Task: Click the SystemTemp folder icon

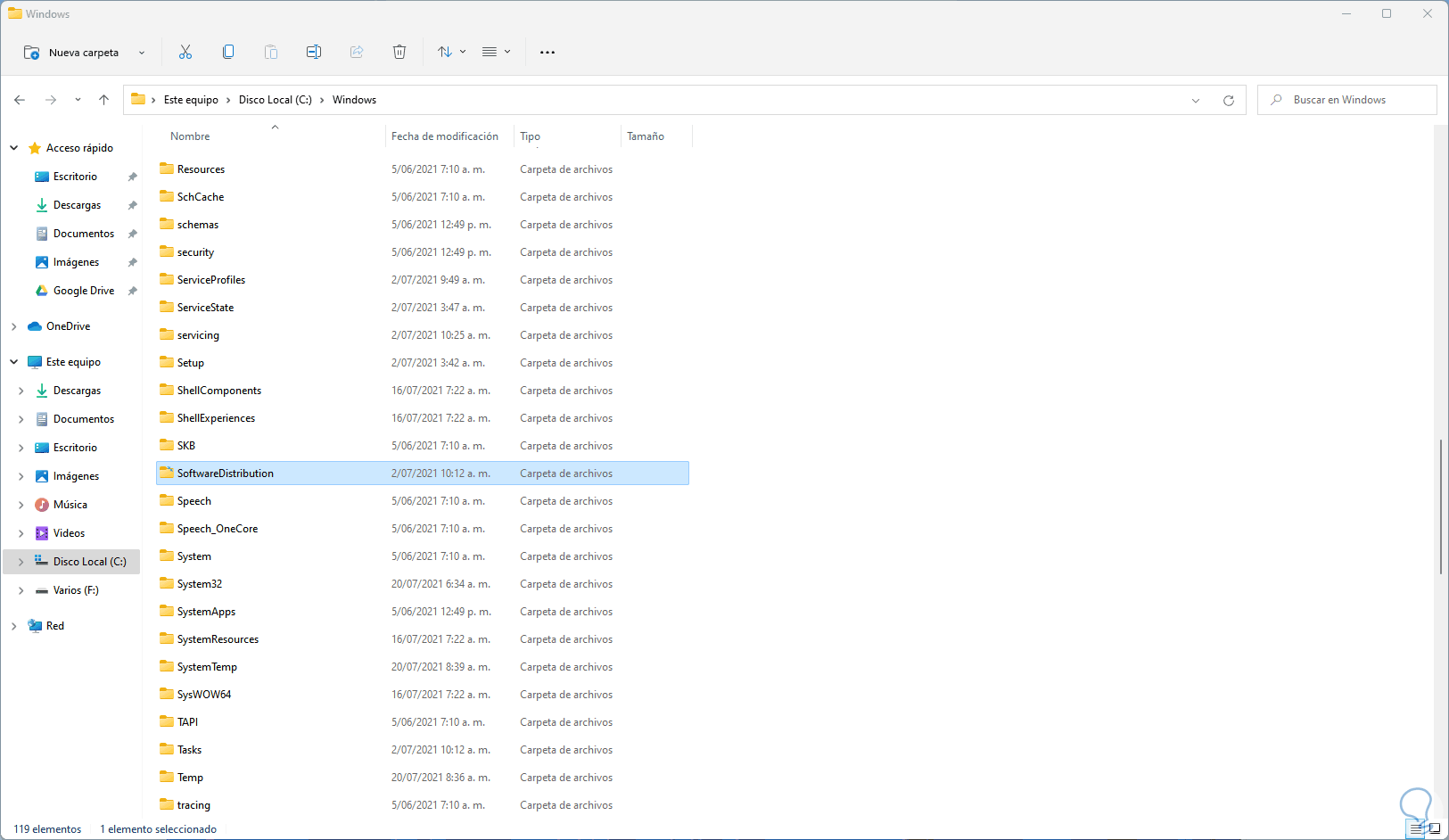Action: tap(167, 666)
